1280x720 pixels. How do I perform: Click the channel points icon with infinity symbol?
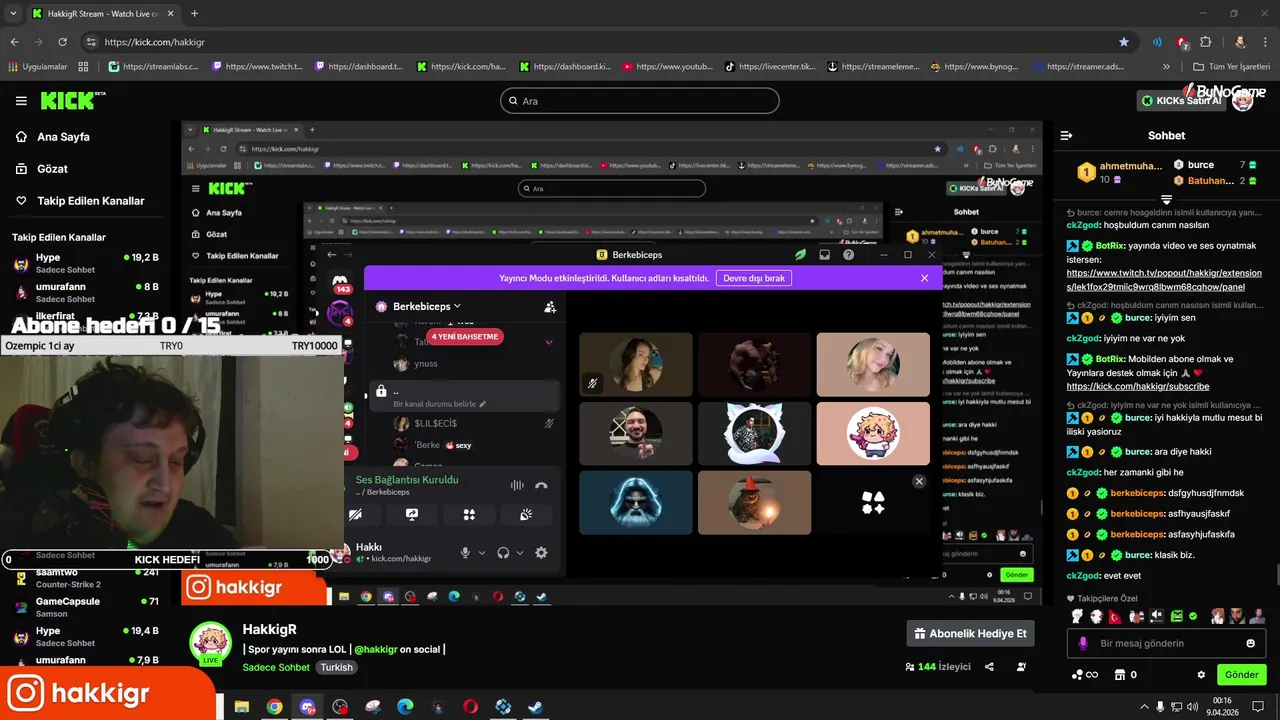tap(1084, 675)
